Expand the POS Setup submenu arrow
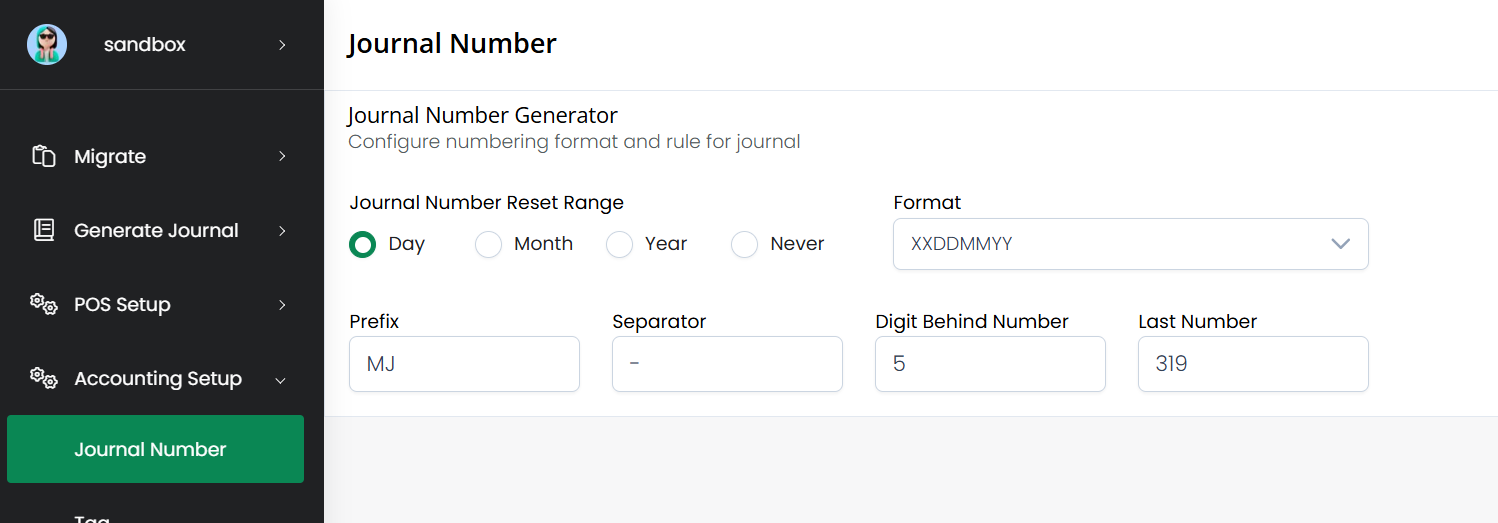 pyautogui.click(x=282, y=305)
